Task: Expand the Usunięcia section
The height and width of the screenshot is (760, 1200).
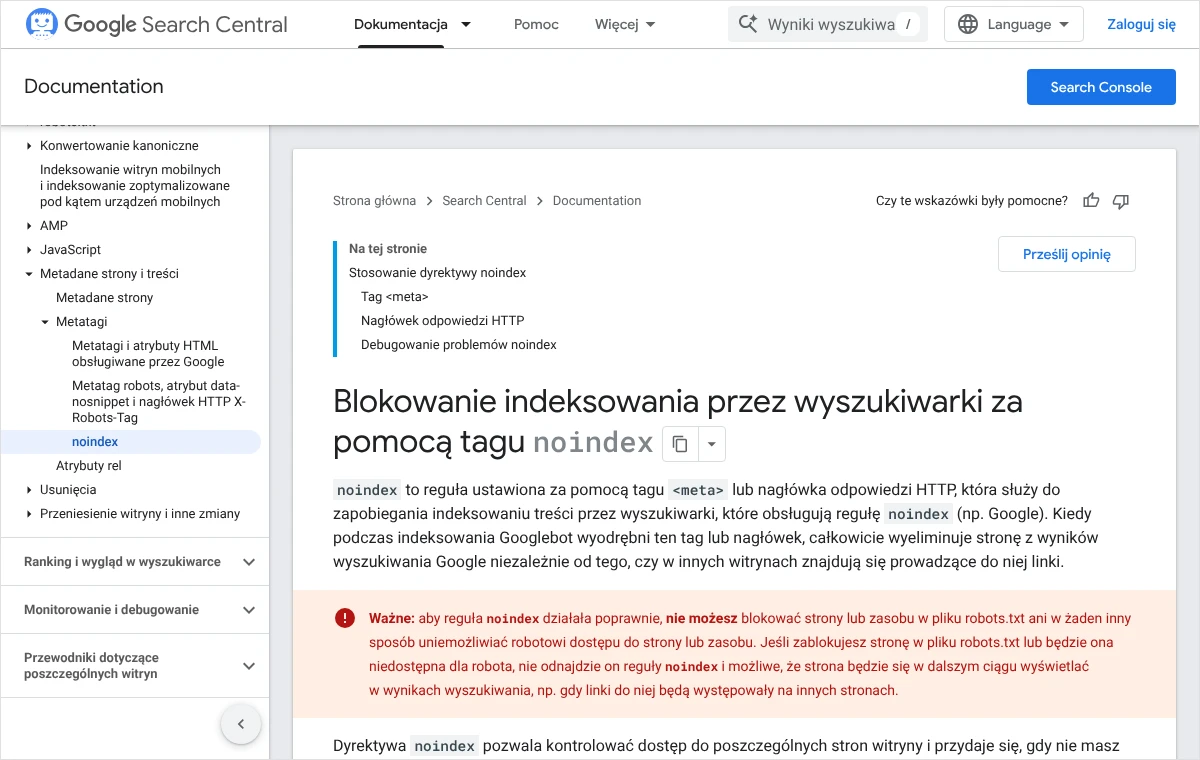Action: (x=29, y=490)
